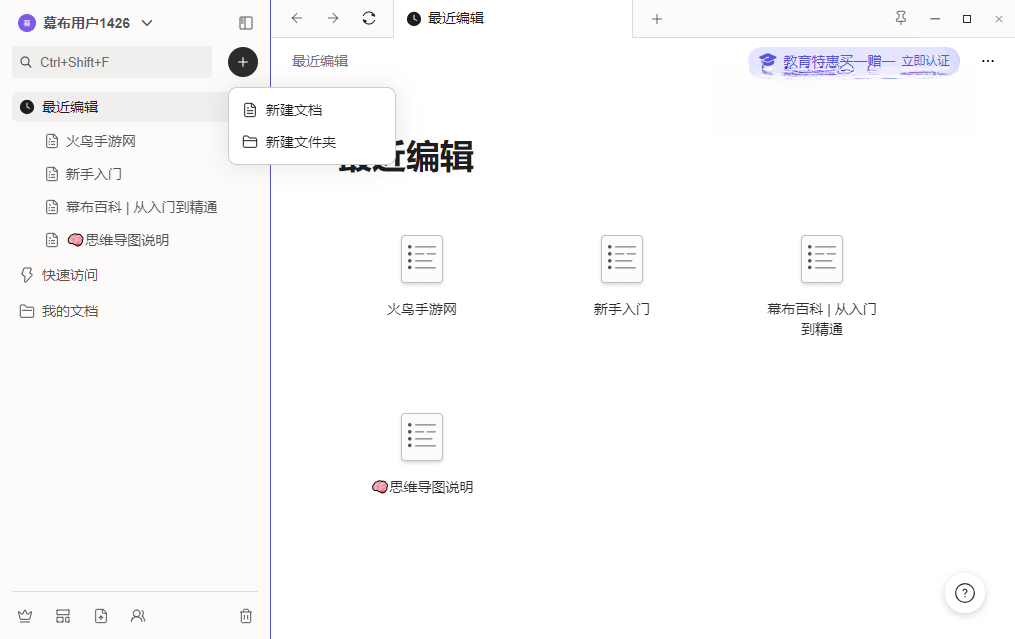Open the template store icon in bottom bar
This screenshot has width=1015, height=639.
[63, 616]
